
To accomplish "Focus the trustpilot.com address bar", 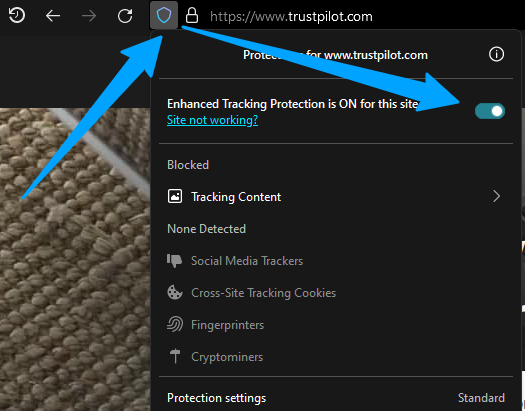I will (x=291, y=16).
